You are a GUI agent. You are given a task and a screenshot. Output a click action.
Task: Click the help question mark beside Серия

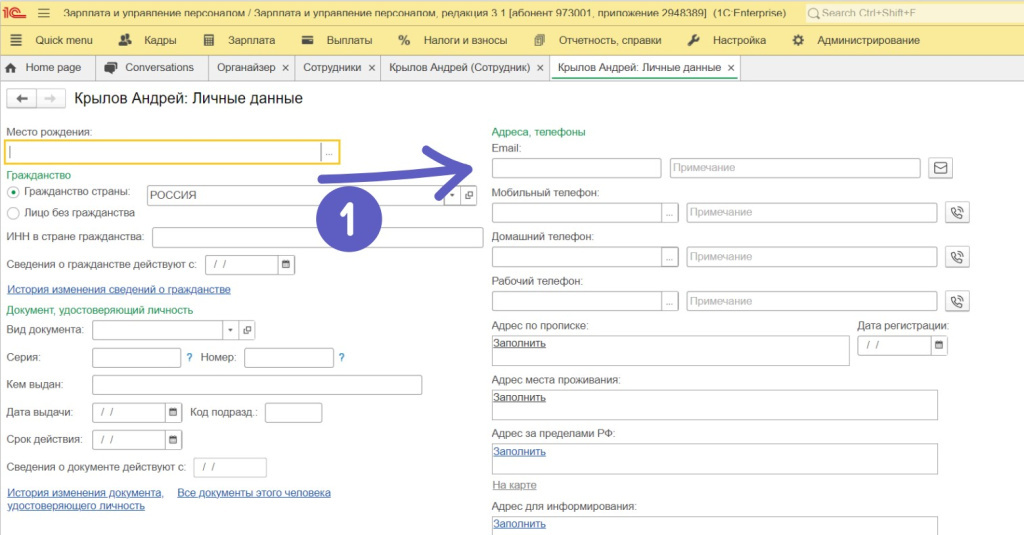point(189,358)
